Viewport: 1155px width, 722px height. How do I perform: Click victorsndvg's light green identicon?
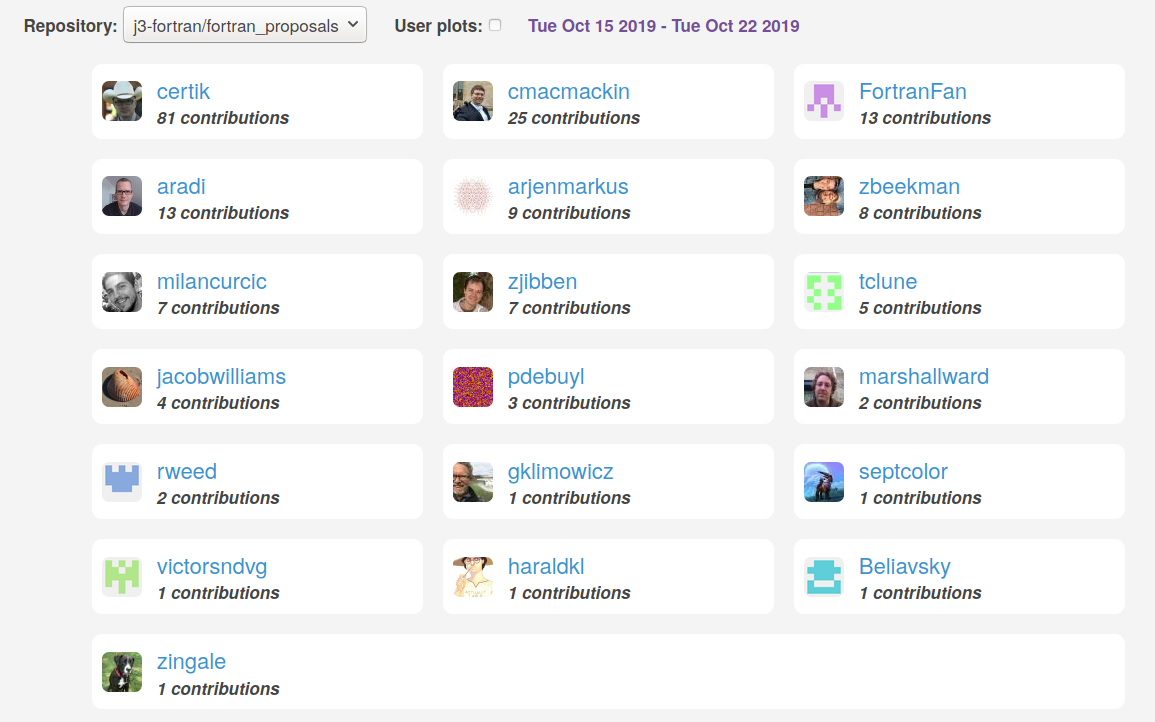(122, 576)
